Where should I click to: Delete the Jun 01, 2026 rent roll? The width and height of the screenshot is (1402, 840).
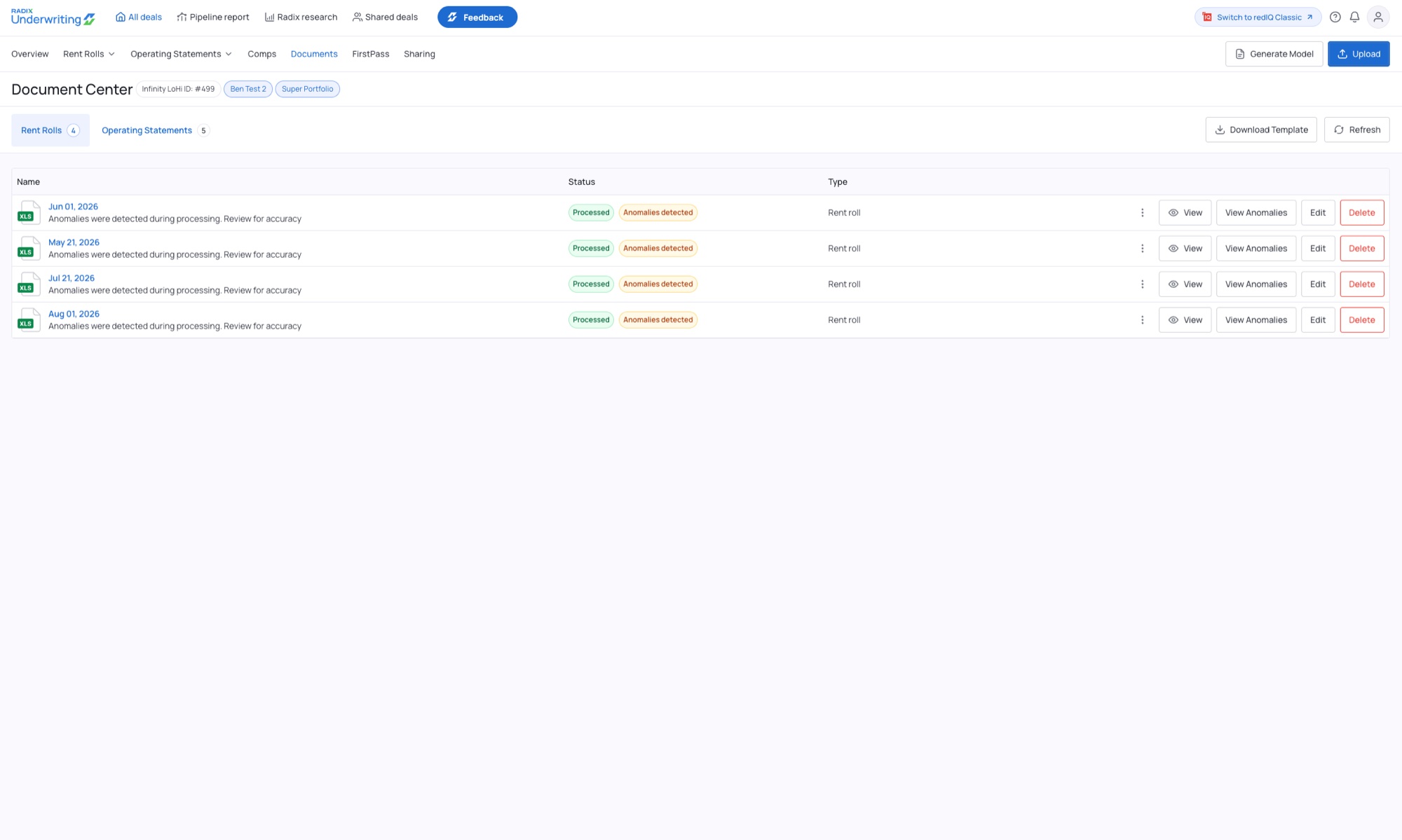coord(1361,213)
